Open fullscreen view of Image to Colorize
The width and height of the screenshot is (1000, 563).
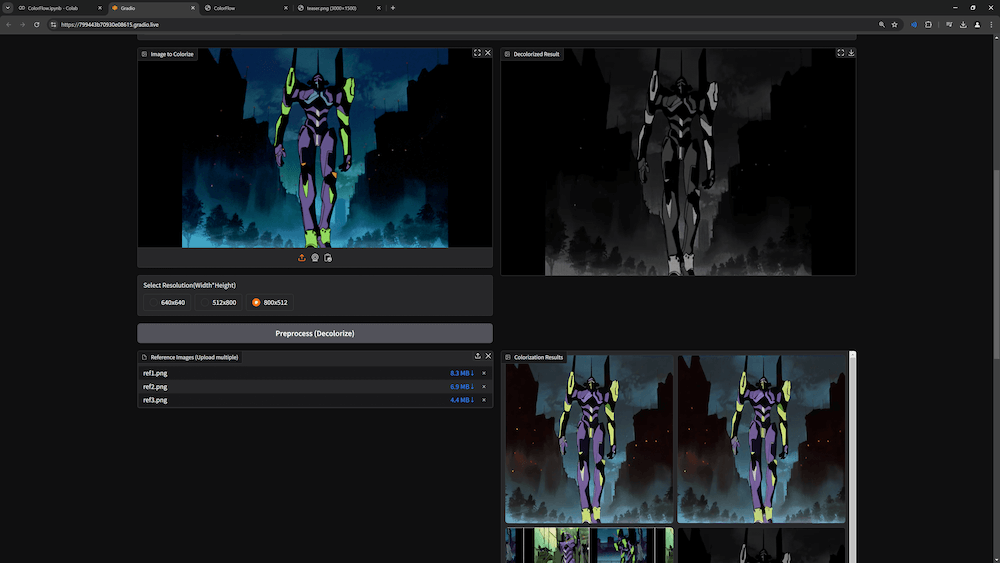pos(477,53)
